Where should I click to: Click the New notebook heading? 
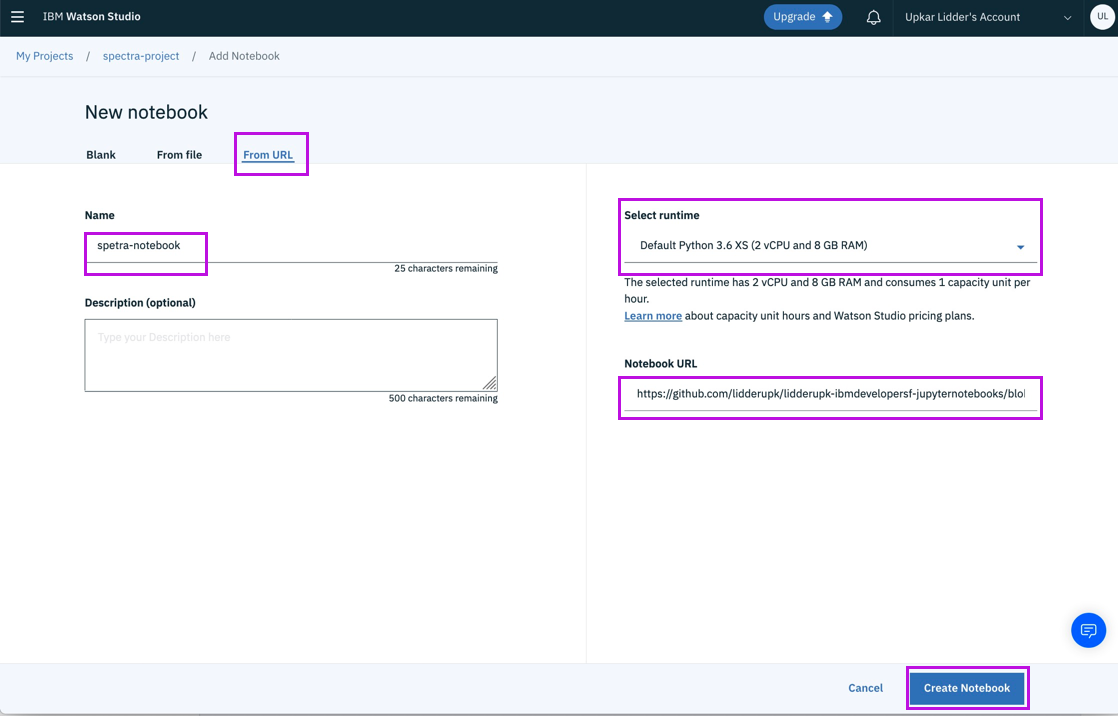tap(146, 112)
